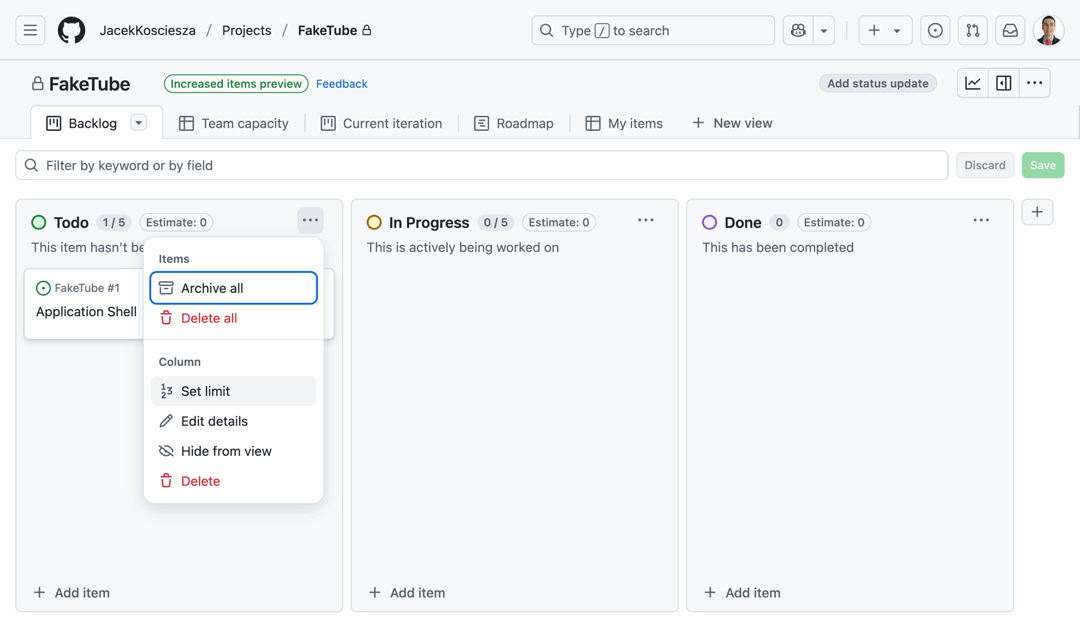The width and height of the screenshot is (1080, 620).
Task: Add item to In Progress column
Action: [407, 592]
